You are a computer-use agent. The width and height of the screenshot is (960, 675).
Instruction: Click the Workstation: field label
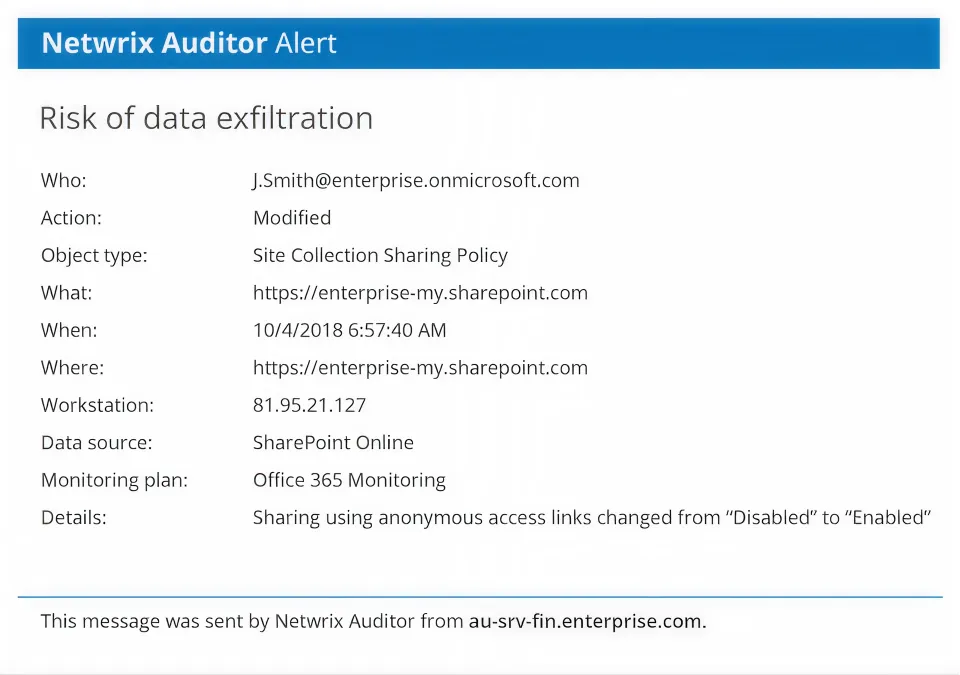coord(97,405)
